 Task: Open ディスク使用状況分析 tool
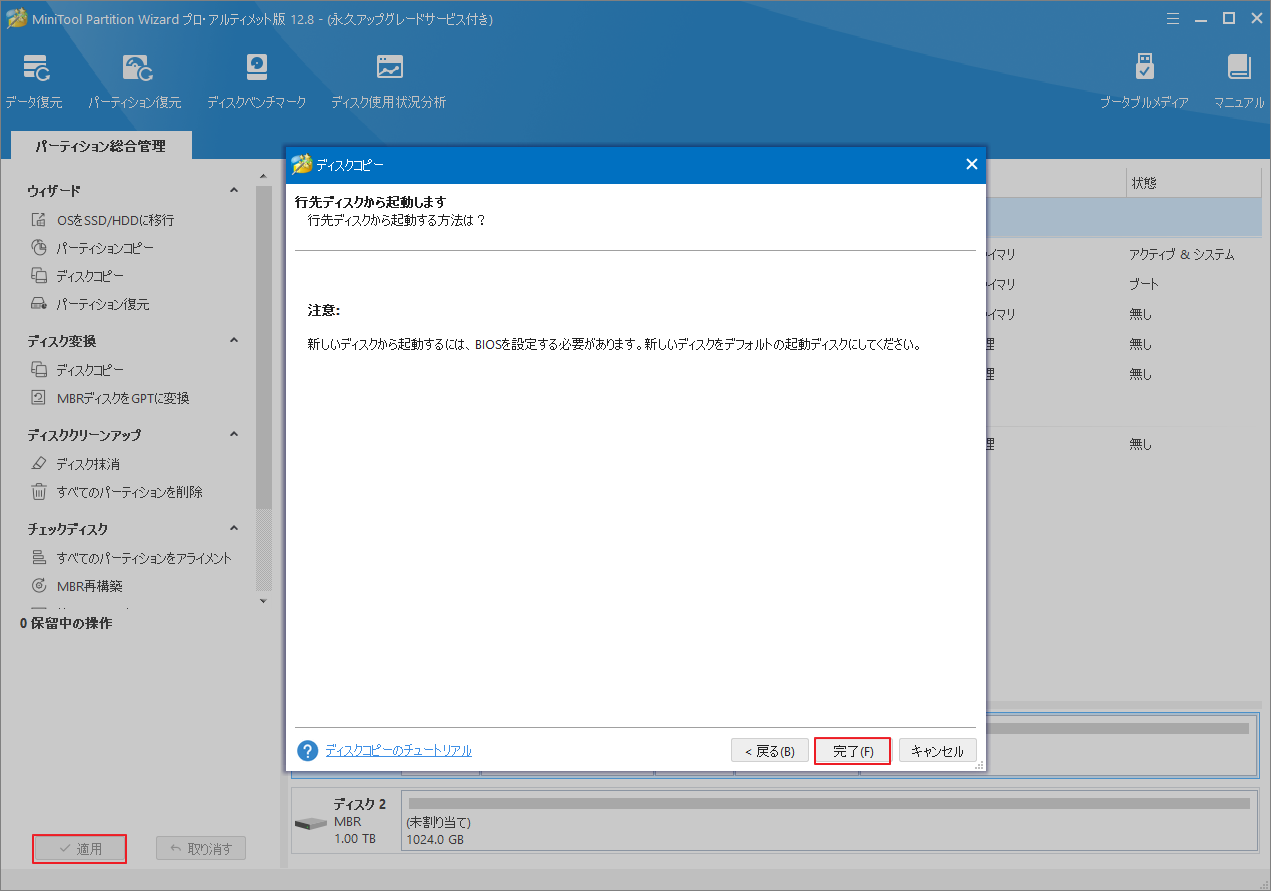click(x=388, y=78)
